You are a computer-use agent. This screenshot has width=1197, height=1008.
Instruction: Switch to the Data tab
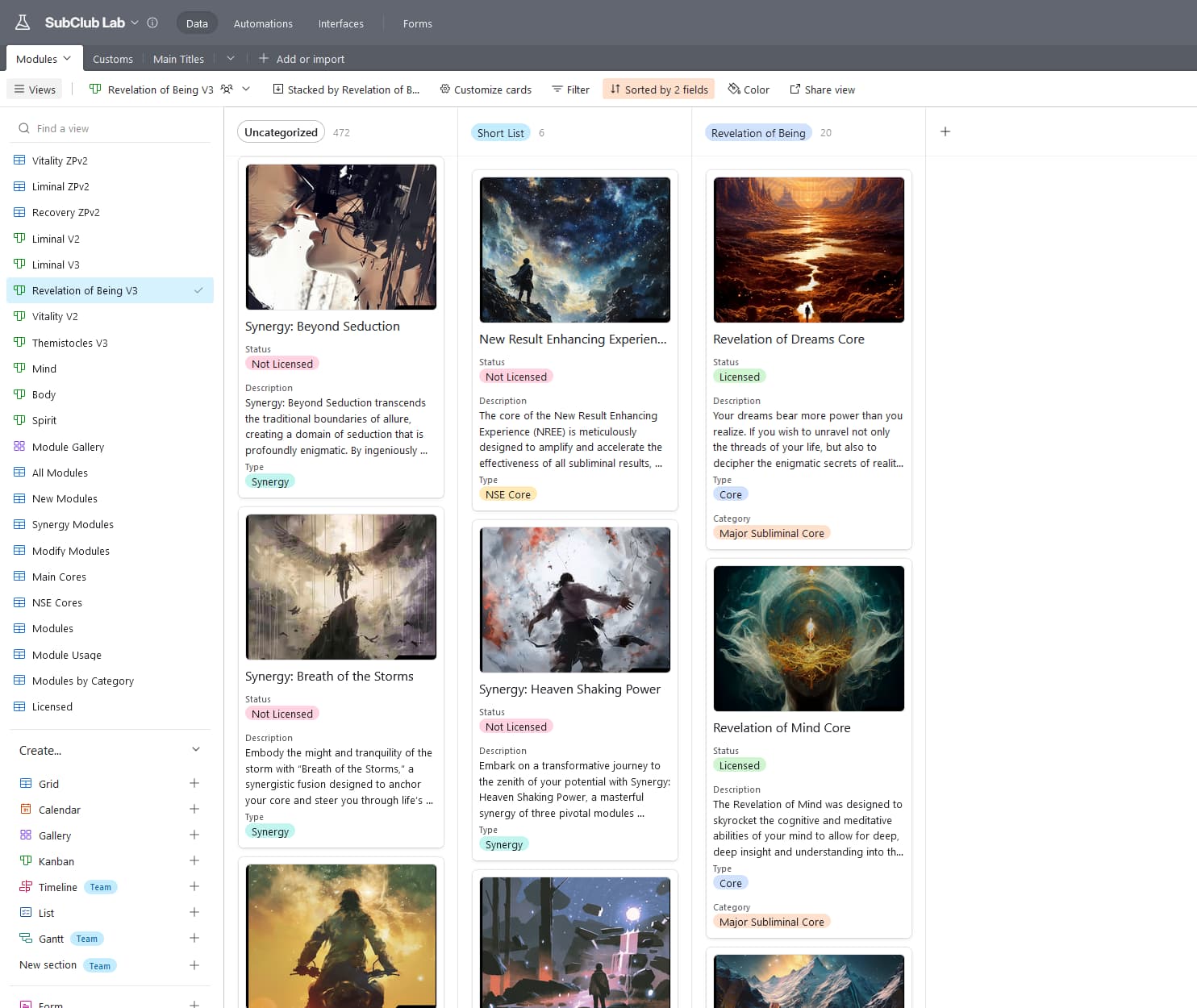197,23
